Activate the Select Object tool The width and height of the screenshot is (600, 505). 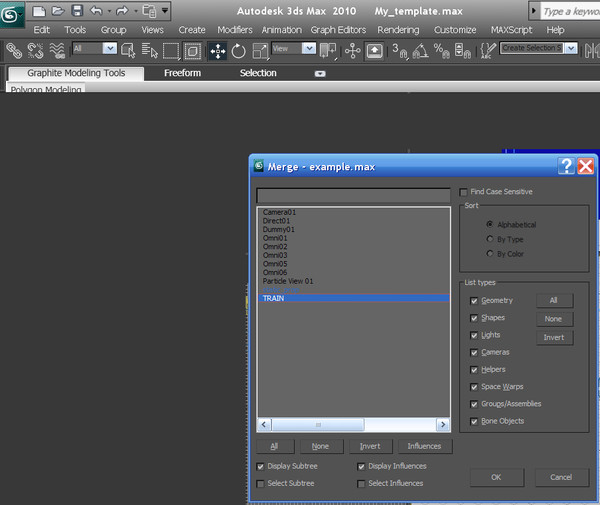128,51
